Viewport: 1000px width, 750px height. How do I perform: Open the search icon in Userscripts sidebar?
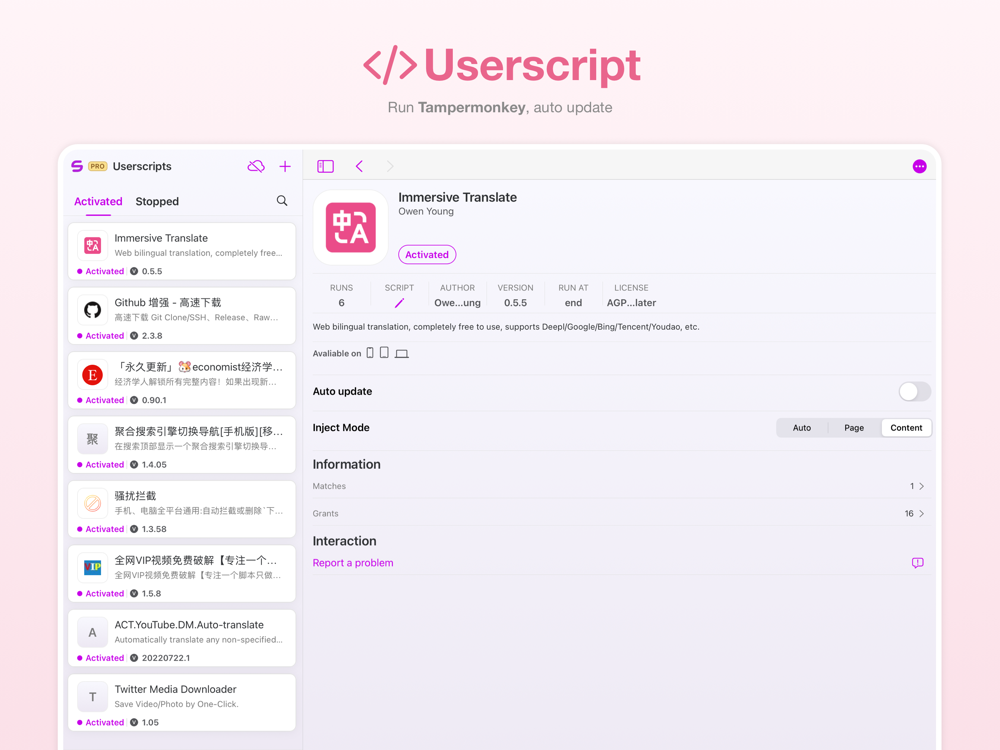point(282,201)
